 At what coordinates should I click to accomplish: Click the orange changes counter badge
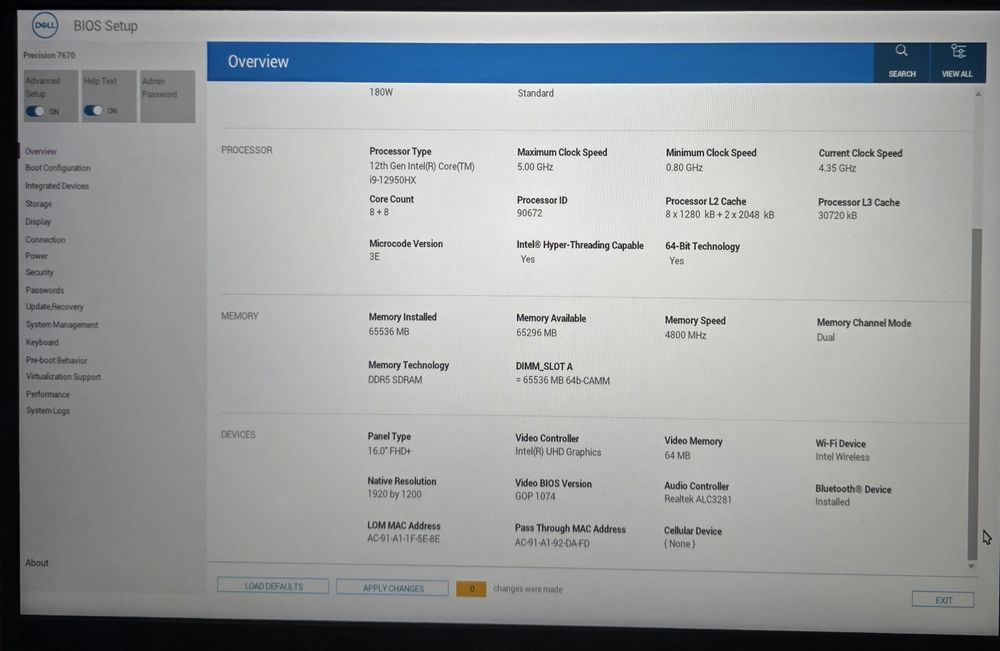[x=471, y=589]
